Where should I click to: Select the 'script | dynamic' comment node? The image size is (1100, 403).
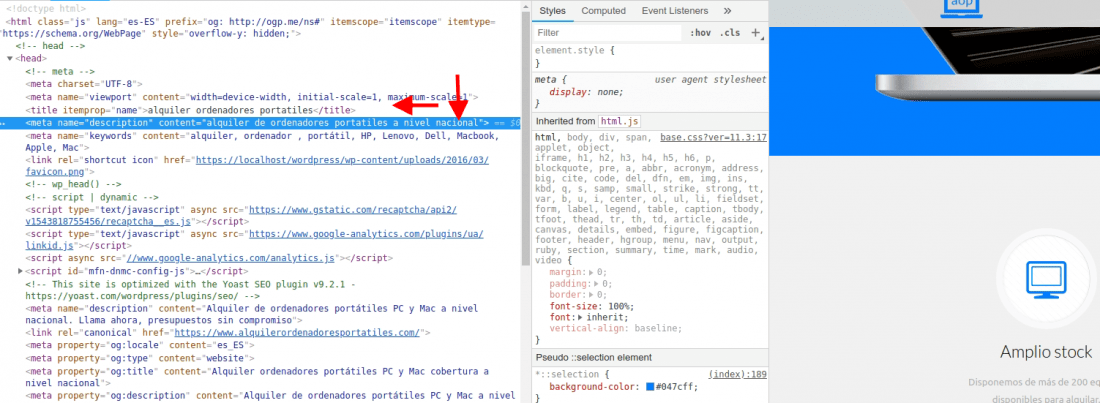[x=92, y=197]
